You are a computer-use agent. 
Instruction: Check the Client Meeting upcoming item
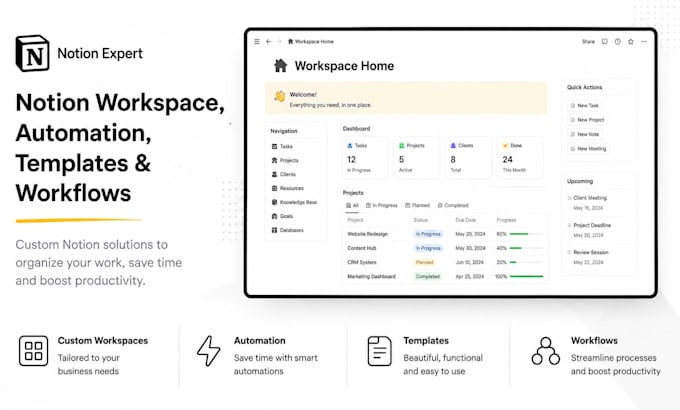(x=569, y=198)
